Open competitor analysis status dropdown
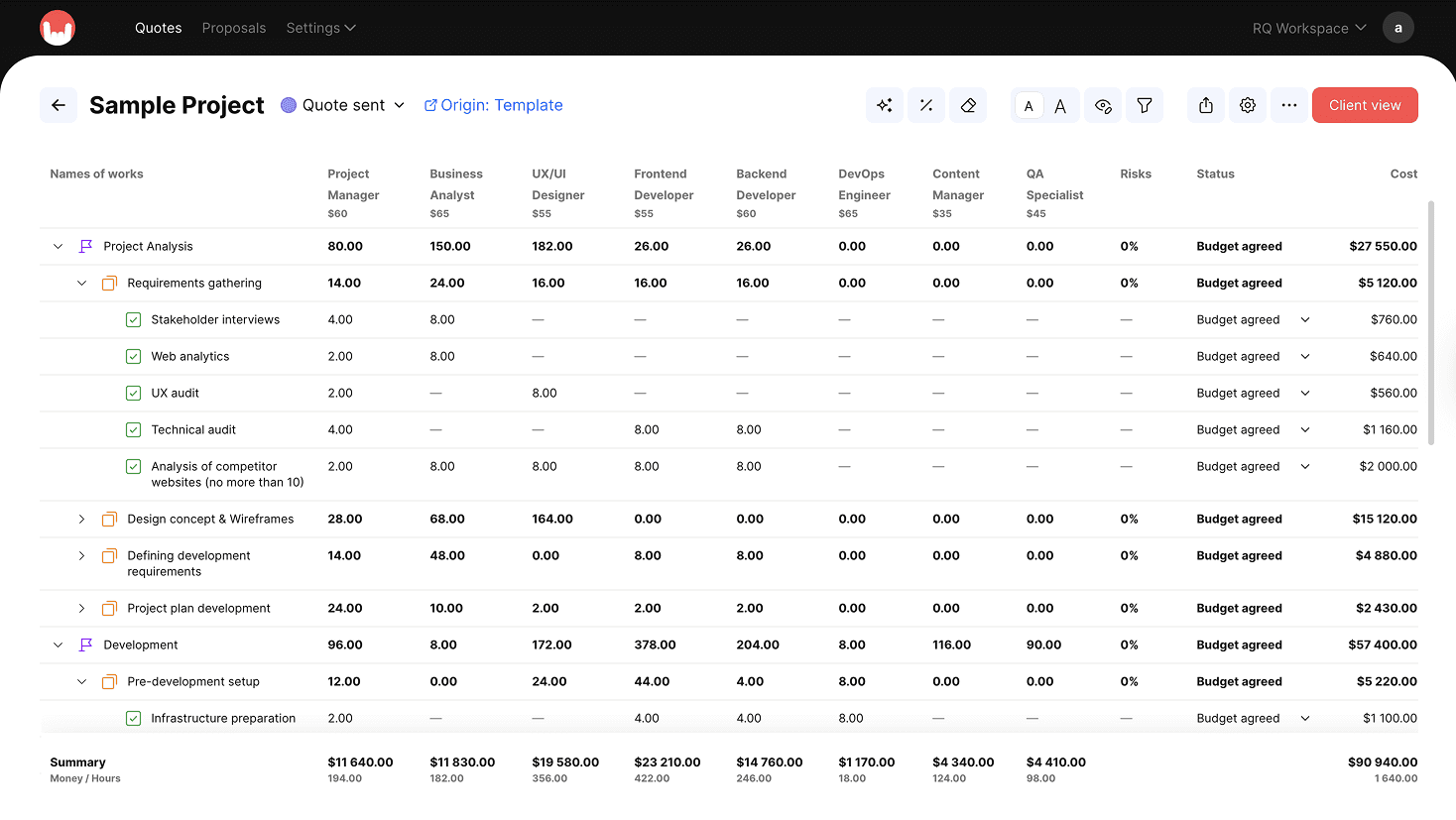Viewport: 1456px width, 820px height. [1305, 466]
